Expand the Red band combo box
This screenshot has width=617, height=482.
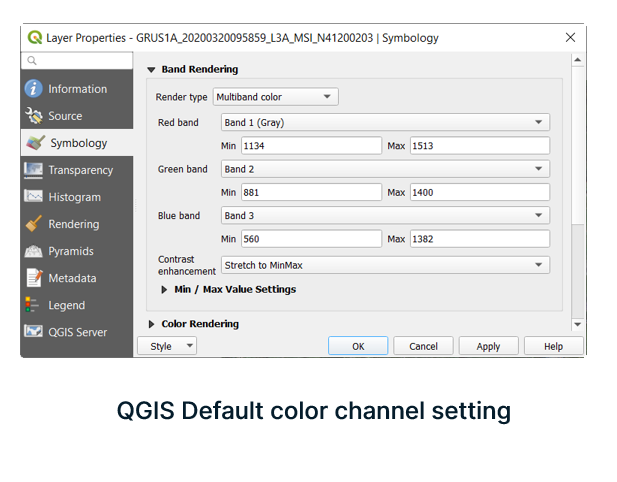385,123
